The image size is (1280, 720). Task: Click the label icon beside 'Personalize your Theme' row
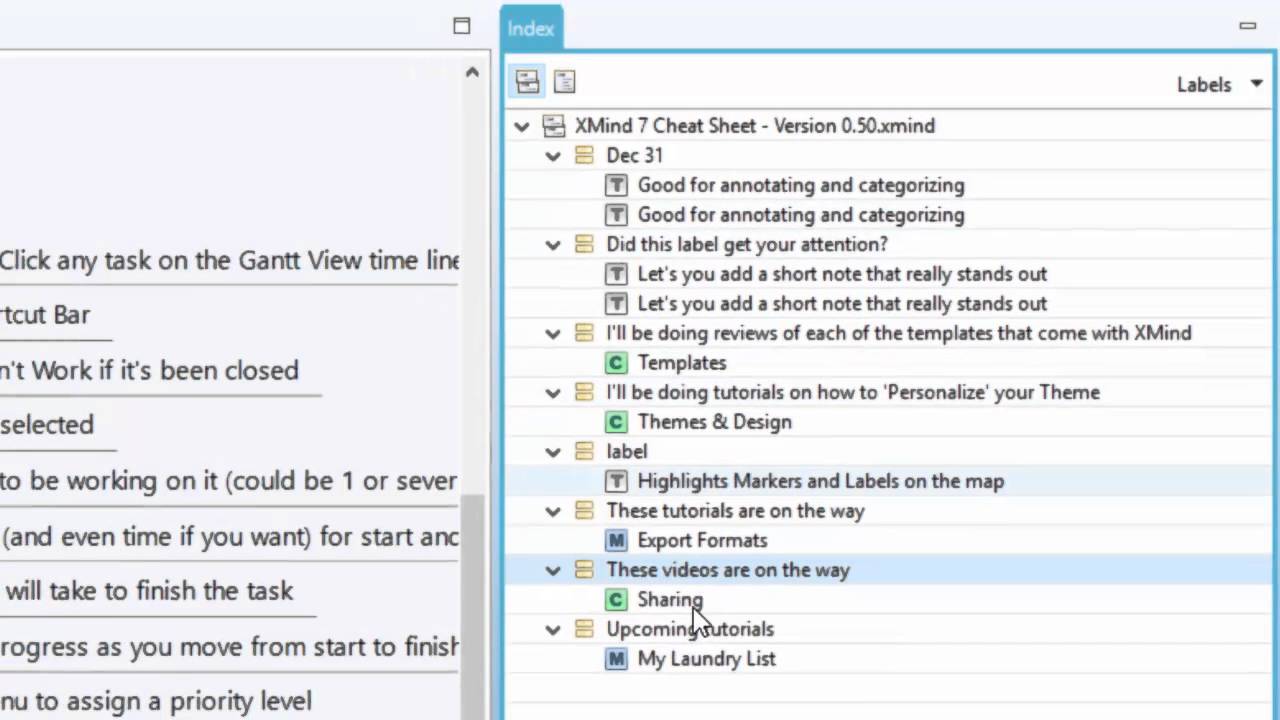584,392
